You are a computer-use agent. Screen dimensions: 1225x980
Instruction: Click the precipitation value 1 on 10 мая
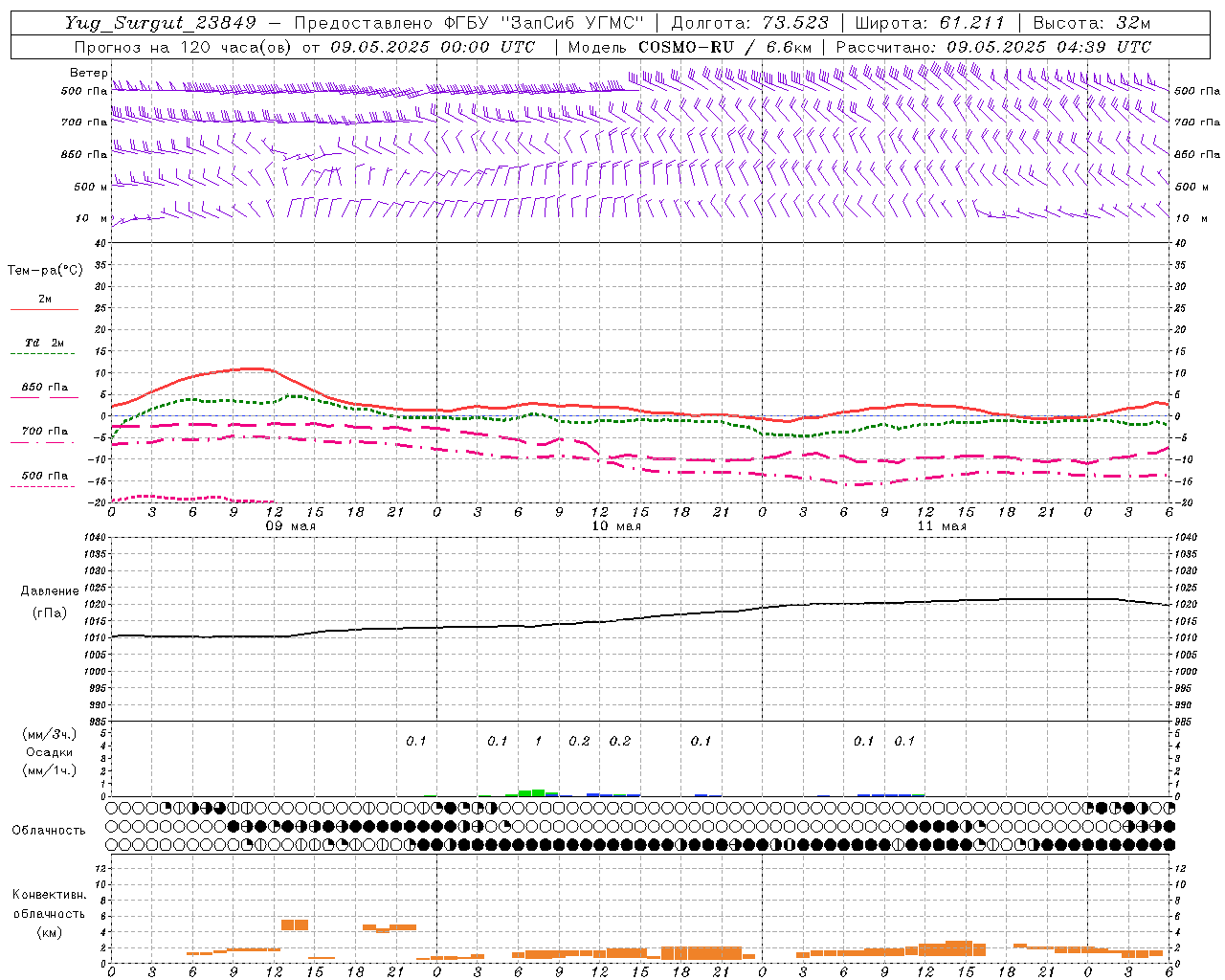pos(538,742)
